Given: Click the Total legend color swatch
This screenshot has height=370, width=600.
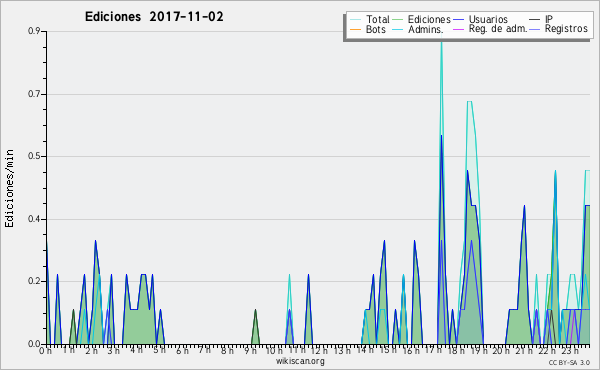Looking at the screenshot, I should 355,20.
